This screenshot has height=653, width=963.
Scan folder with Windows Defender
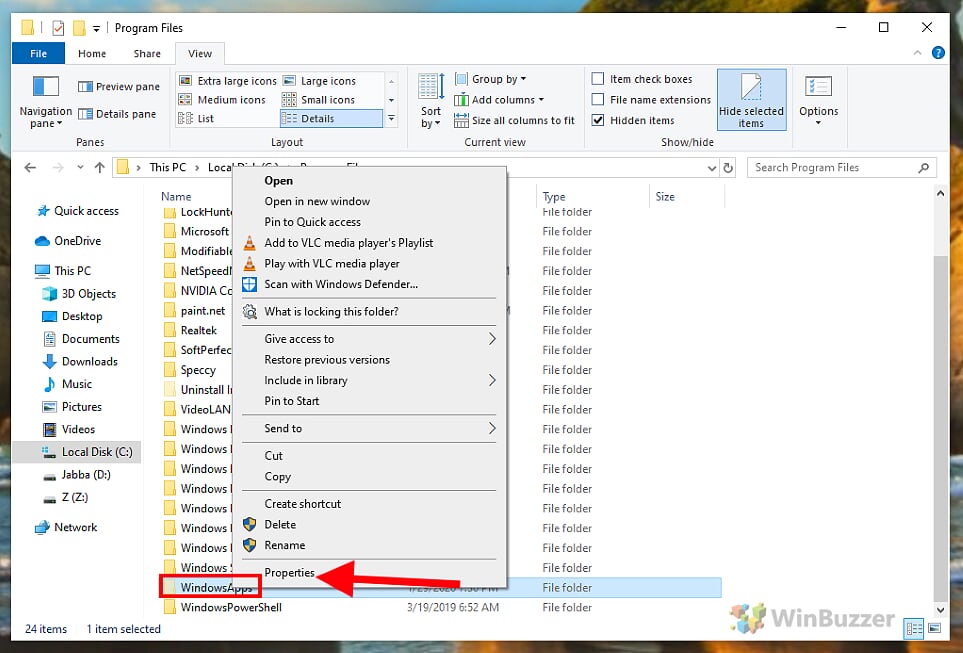pos(368,284)
